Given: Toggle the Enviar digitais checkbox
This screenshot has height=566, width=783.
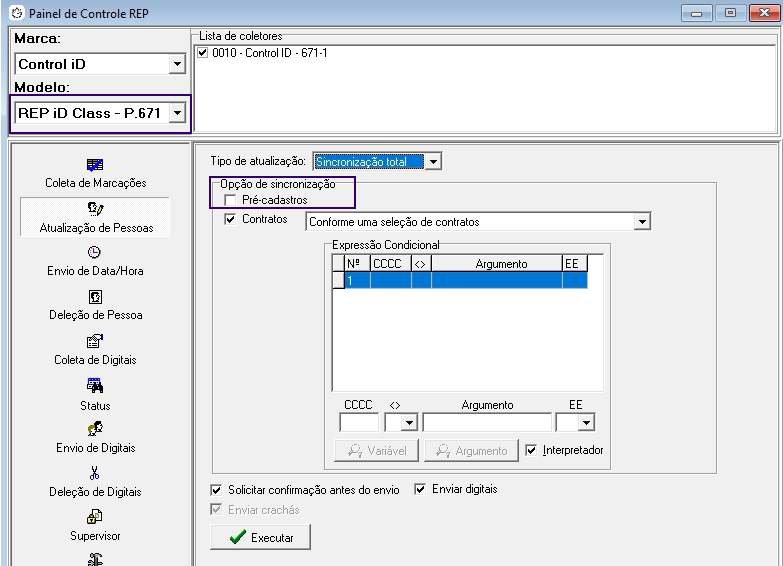Looking at the screenshot, I should (x=420, y=489).
